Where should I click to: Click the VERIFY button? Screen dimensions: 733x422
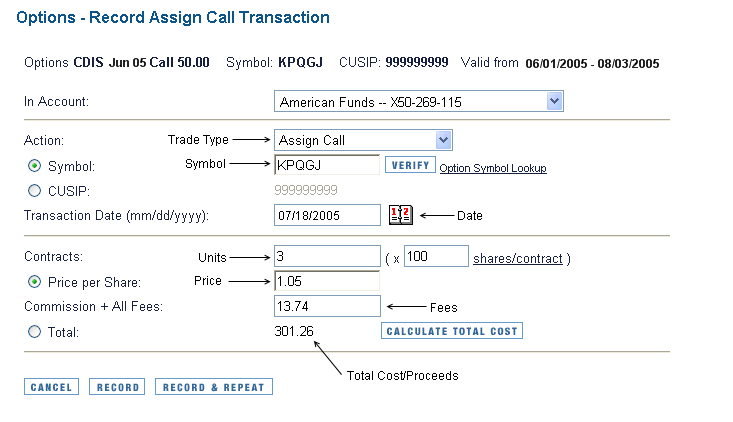[x=410, y=165]
